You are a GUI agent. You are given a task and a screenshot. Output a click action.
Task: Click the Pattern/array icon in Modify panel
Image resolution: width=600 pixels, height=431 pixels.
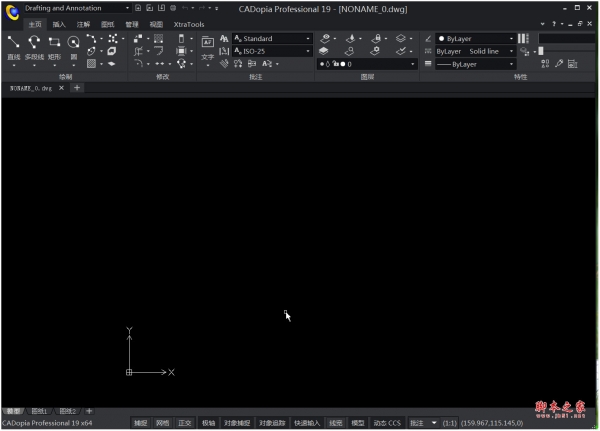point(158,38)
